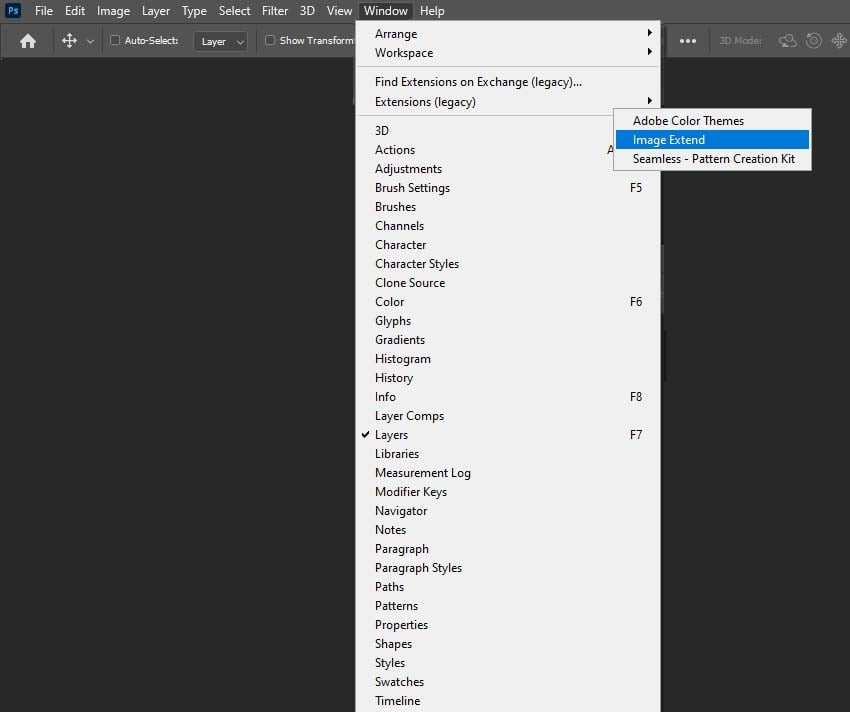The image size is (850, 712).
Task: Show the Info panel
Action: pos(508,396)
